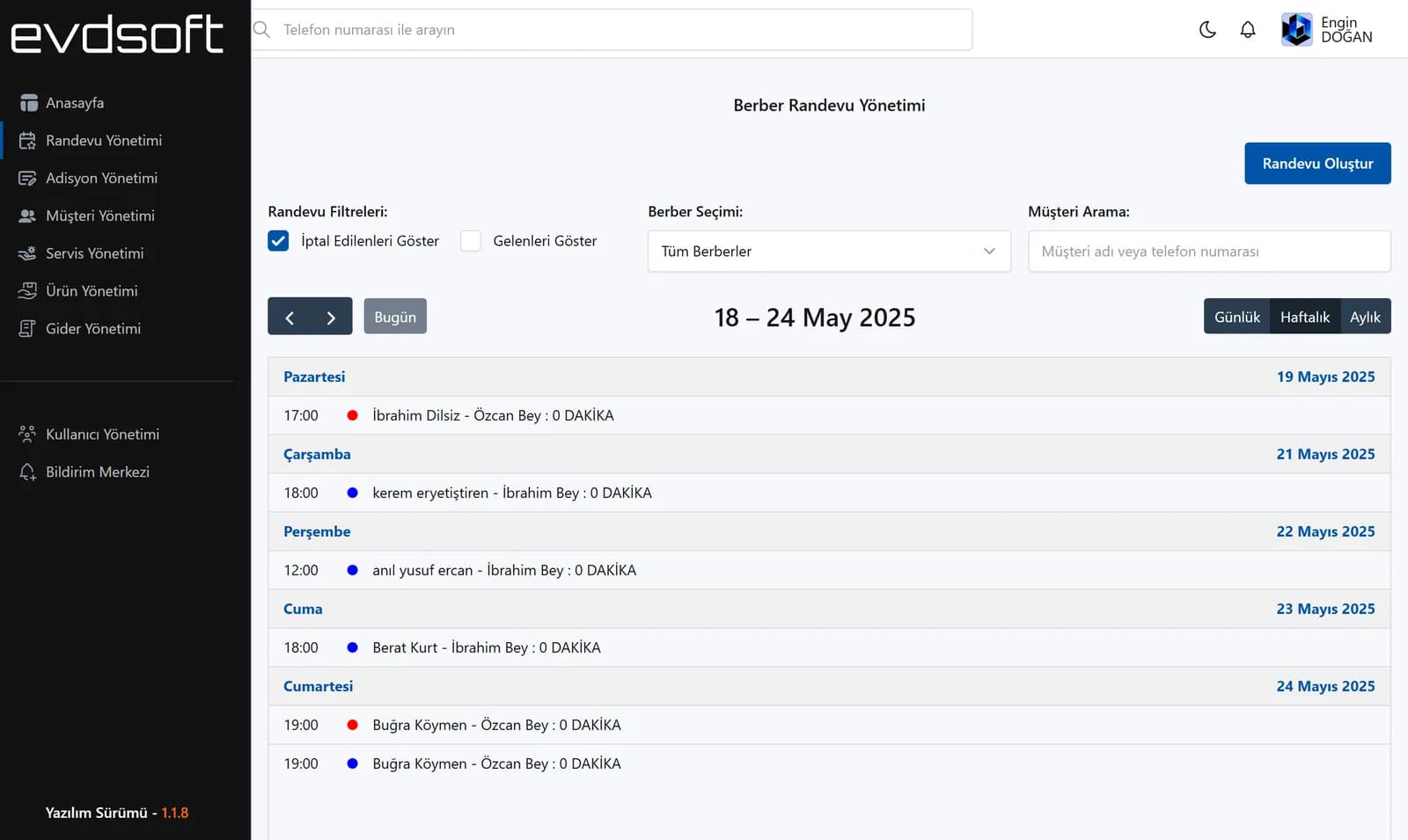Image resolution: width=1408 pixels, height=840 pixels.
Task: Click red dot on İbrahim Dilsiz appointment
Action: pyautogui.click(x=353, y=415)
